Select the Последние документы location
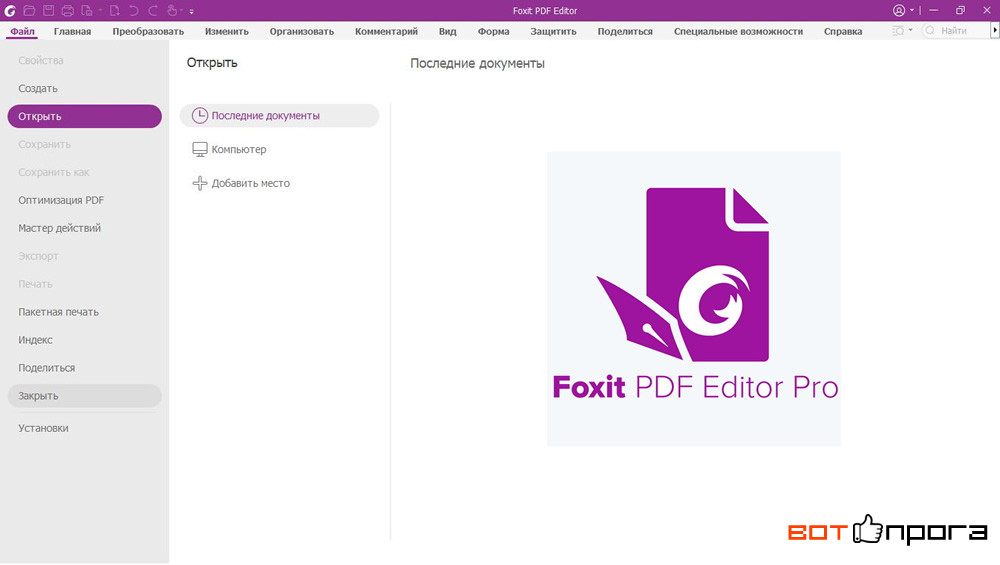The height and width of the screenshot is (565, 1000). 279,115
